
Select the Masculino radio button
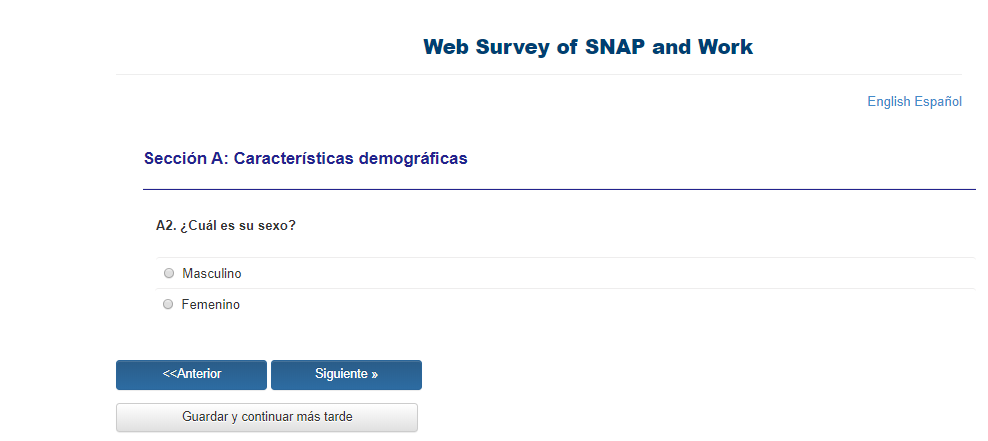[x=168, y=273]
